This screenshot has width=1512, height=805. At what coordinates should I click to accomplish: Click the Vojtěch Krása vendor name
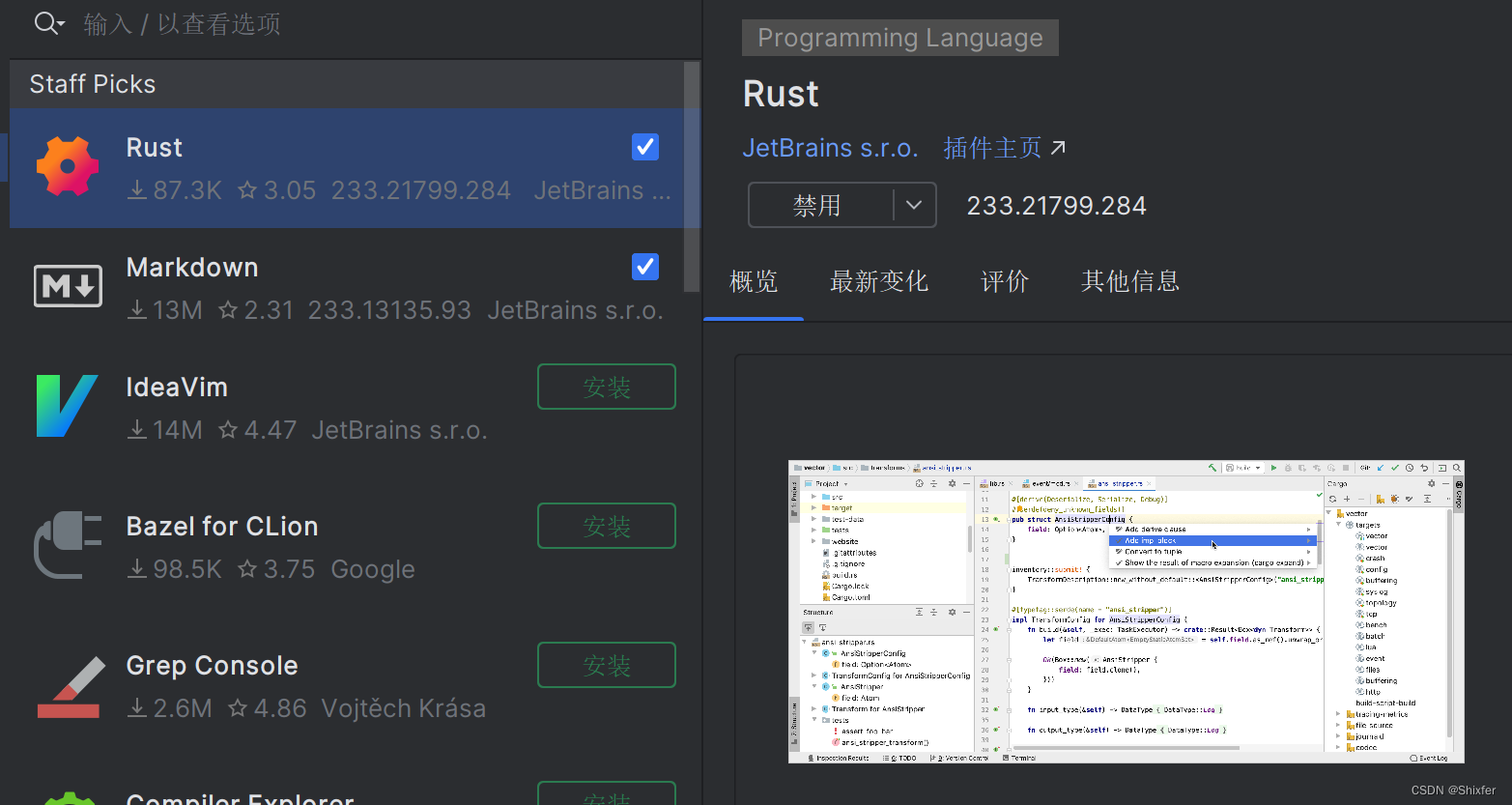point(404,708)
